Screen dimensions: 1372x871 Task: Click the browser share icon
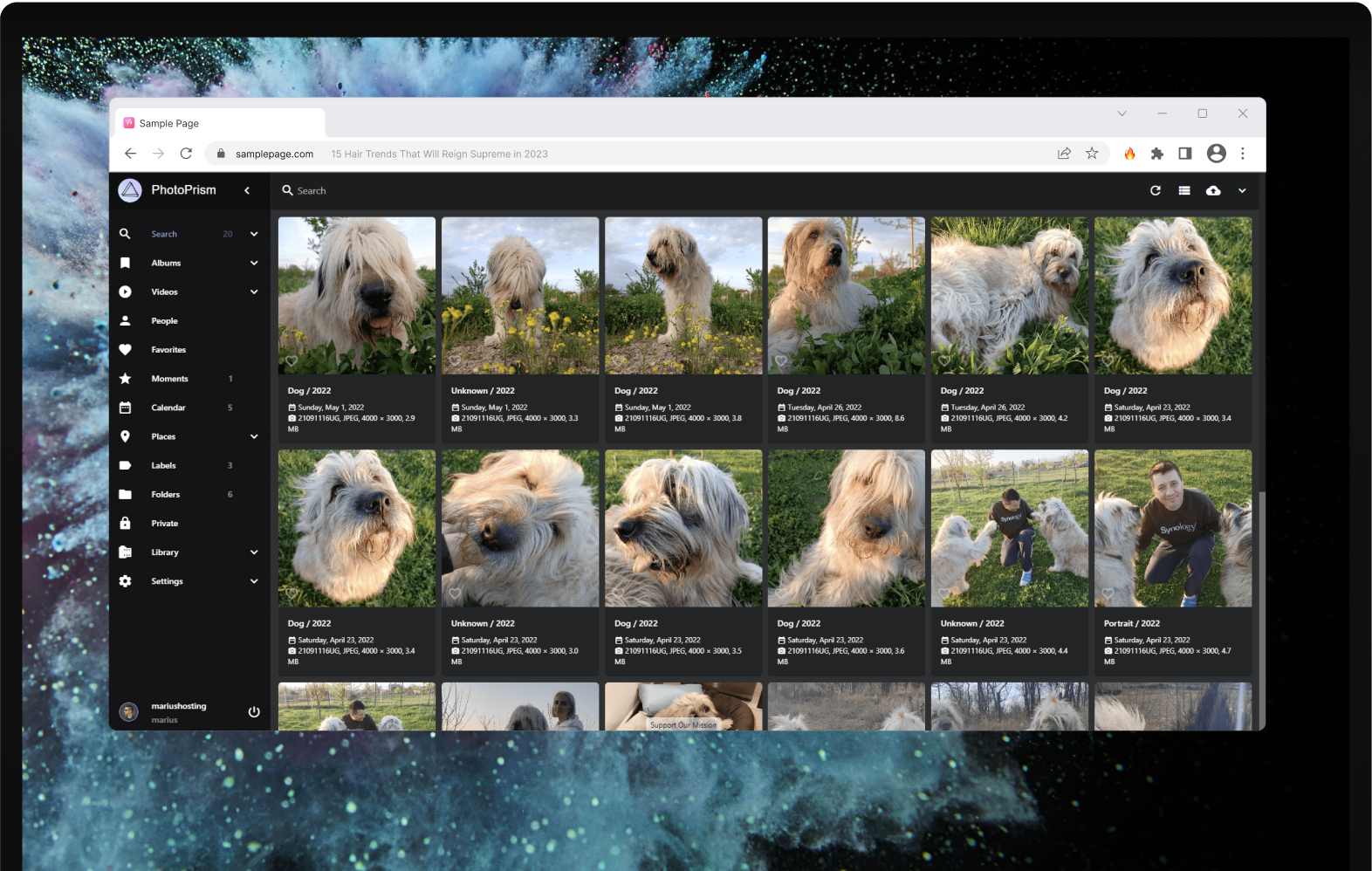(x=1064, y=154)
